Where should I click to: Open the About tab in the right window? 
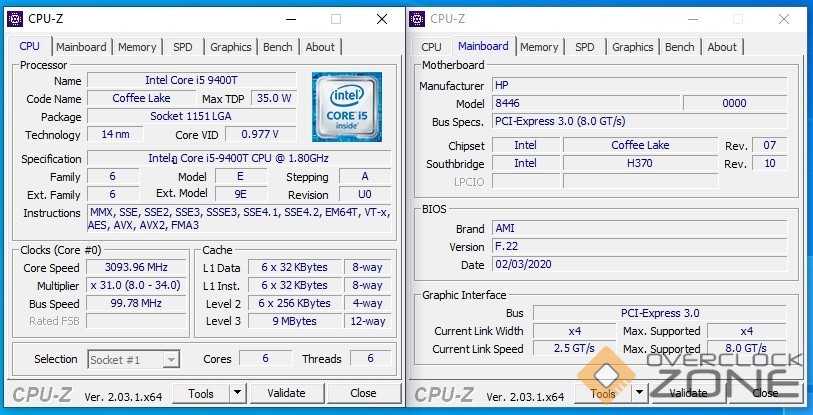point(722,47)
